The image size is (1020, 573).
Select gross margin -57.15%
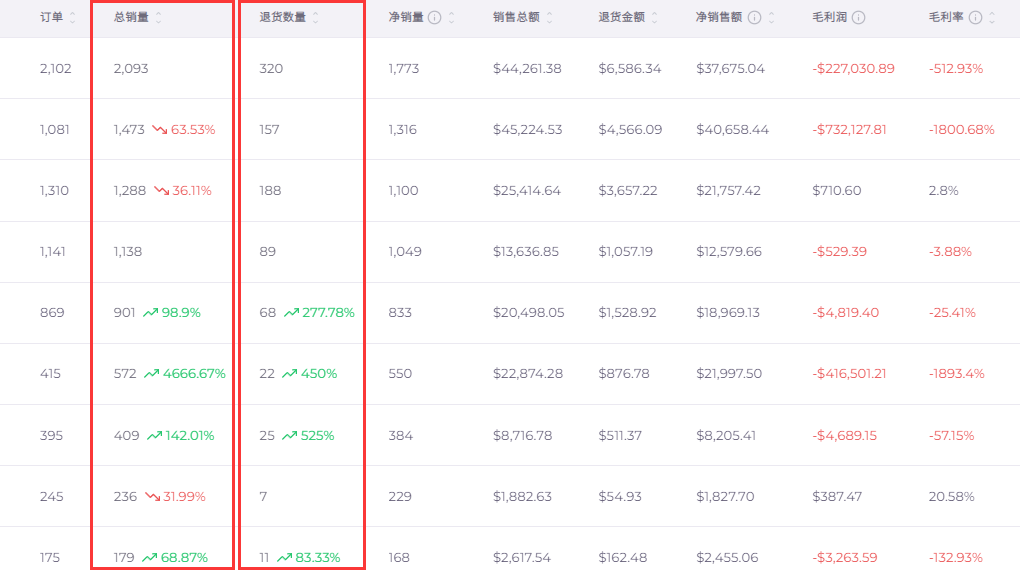point(951,436)
